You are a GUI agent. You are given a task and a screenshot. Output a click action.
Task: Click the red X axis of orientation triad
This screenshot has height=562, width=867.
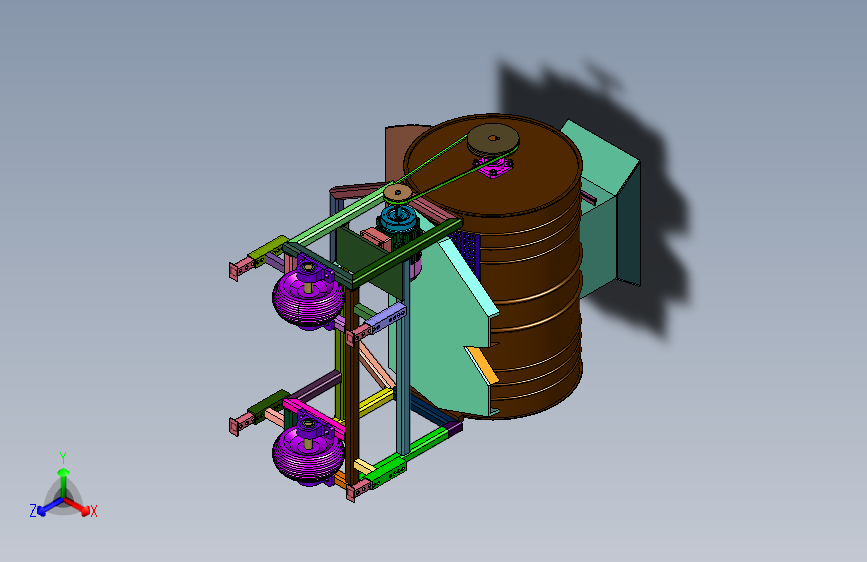click(x=78, y=506)
